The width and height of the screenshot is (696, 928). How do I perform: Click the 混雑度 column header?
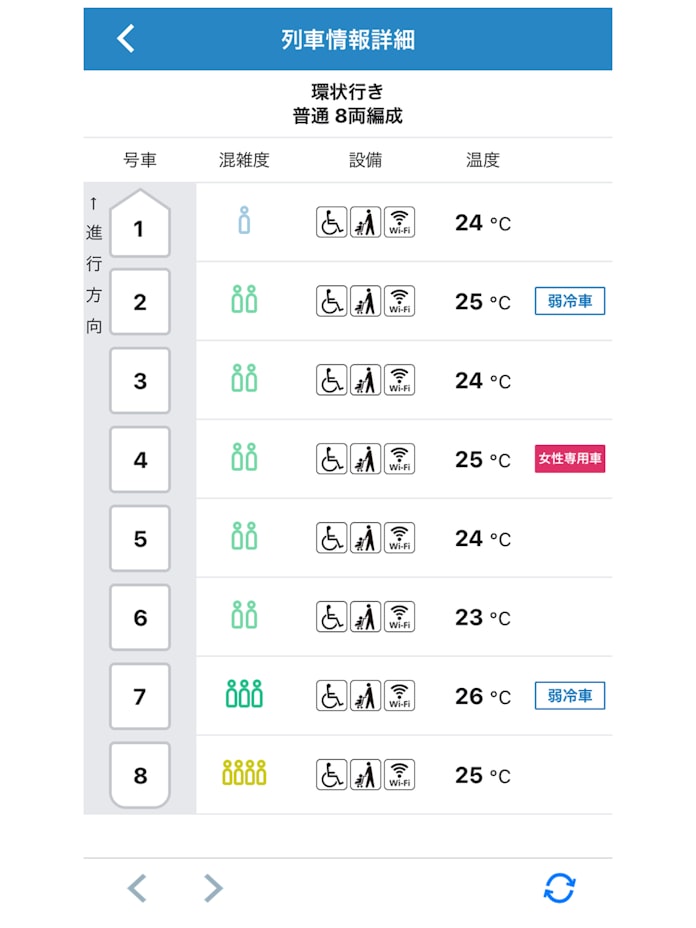244,160
